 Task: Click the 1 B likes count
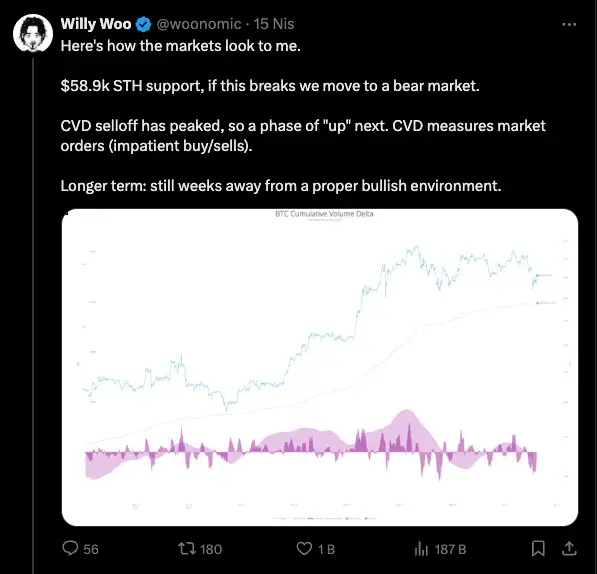(326, 549)
